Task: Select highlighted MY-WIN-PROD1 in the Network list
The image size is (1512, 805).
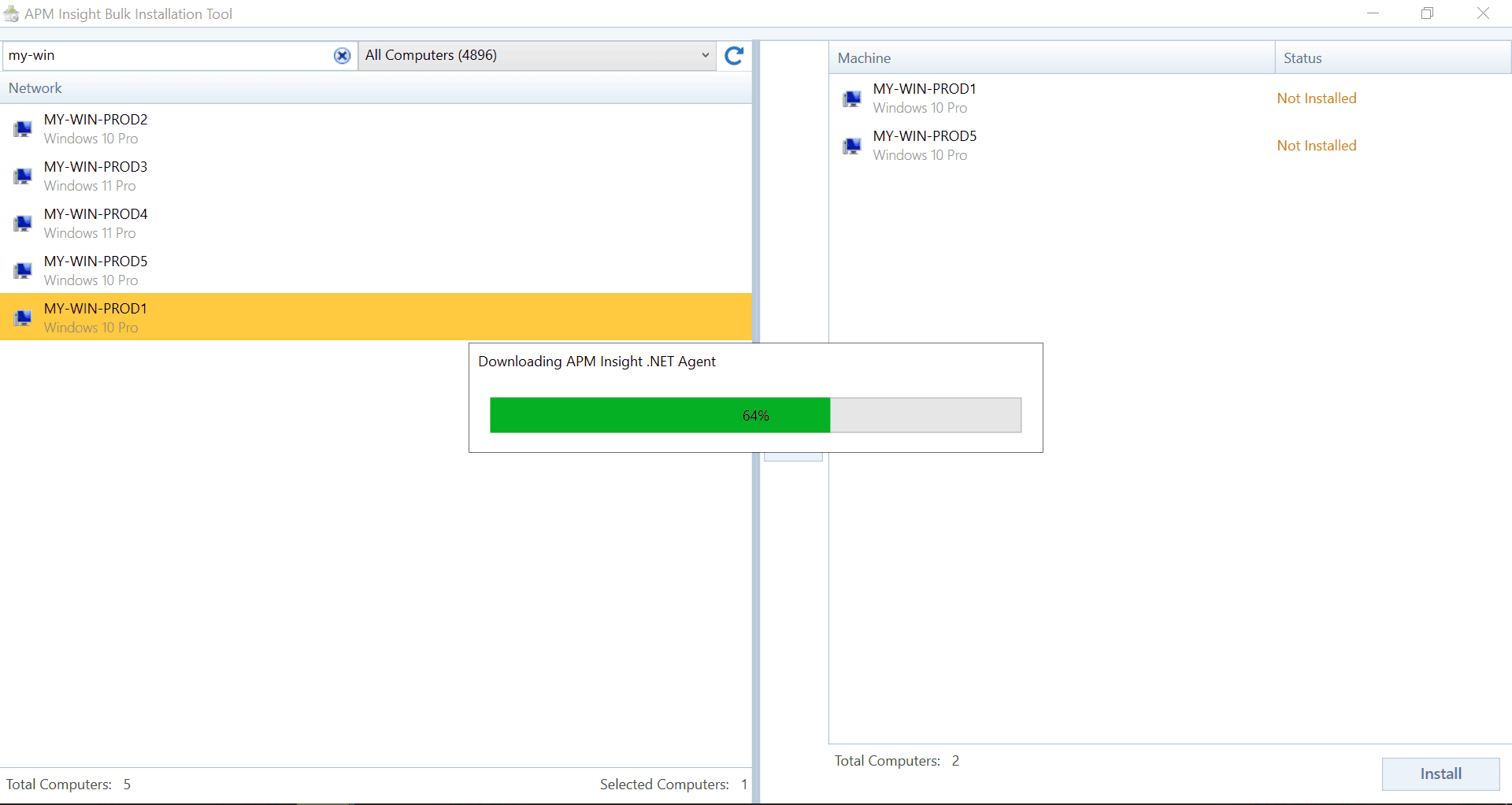Action: coord(376,317)
